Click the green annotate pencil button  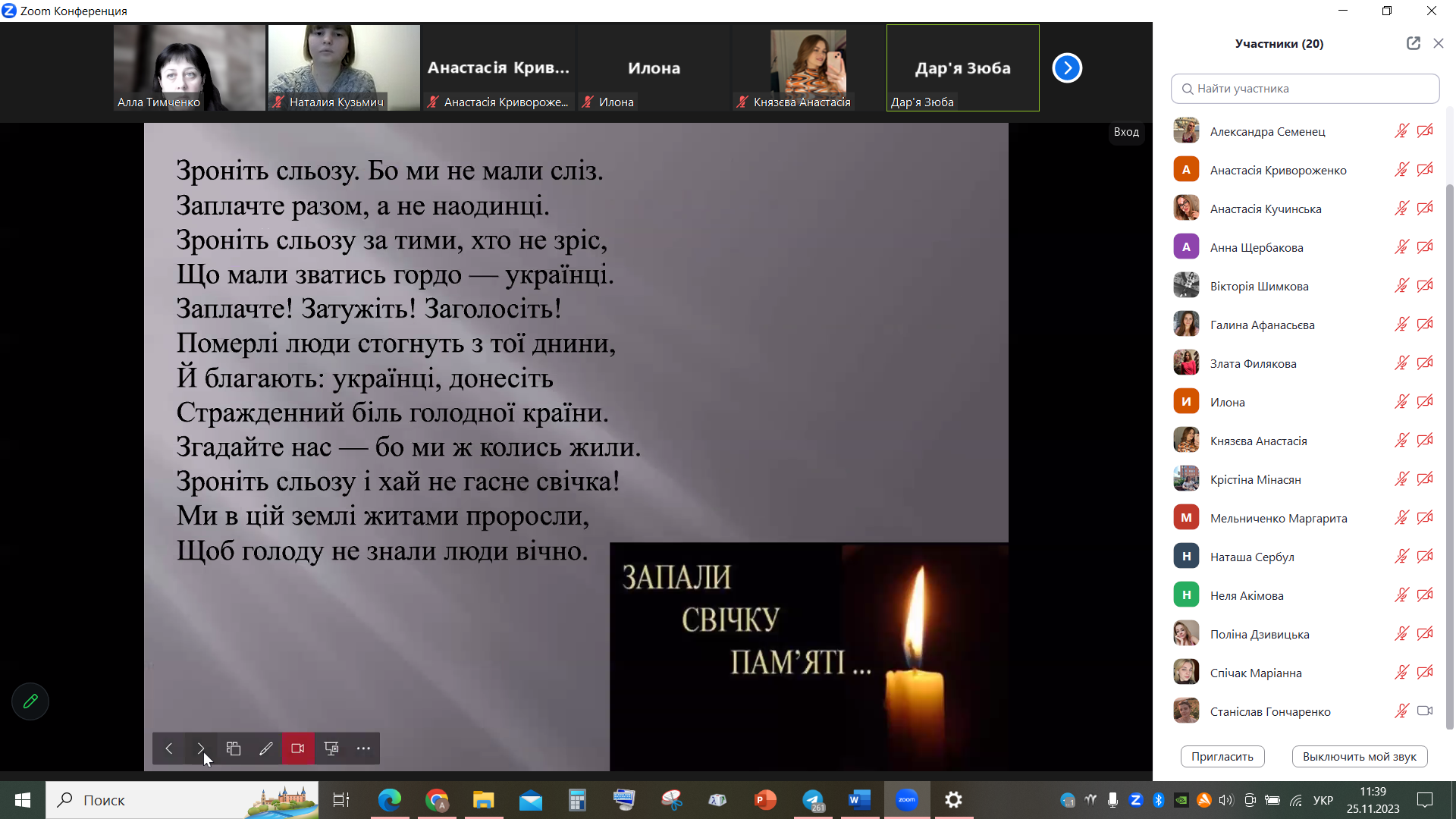[x=30, y=701]
